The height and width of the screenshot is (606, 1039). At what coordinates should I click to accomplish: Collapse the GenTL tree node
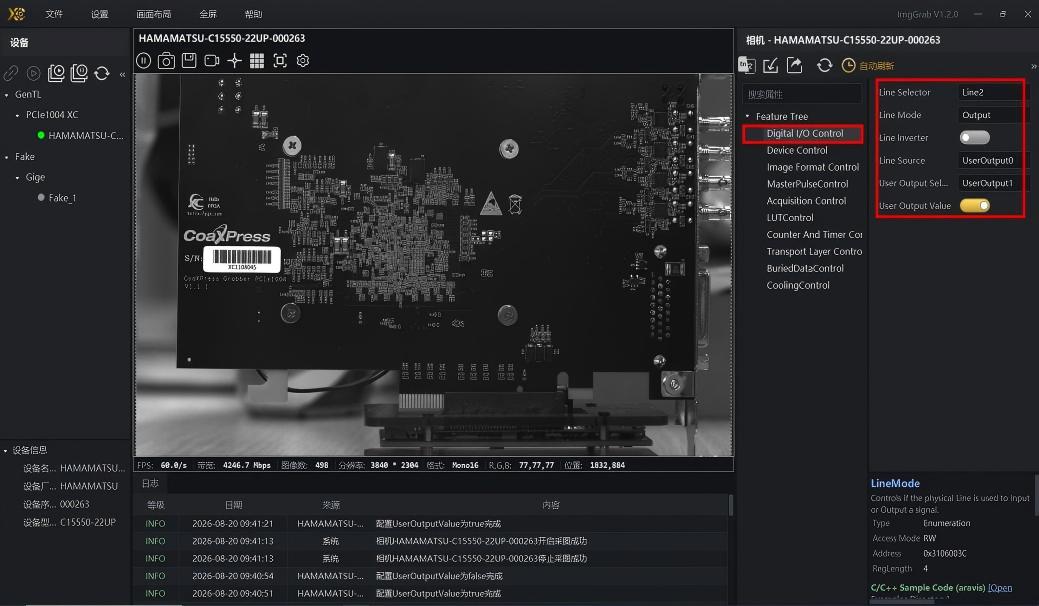point(7,95)
